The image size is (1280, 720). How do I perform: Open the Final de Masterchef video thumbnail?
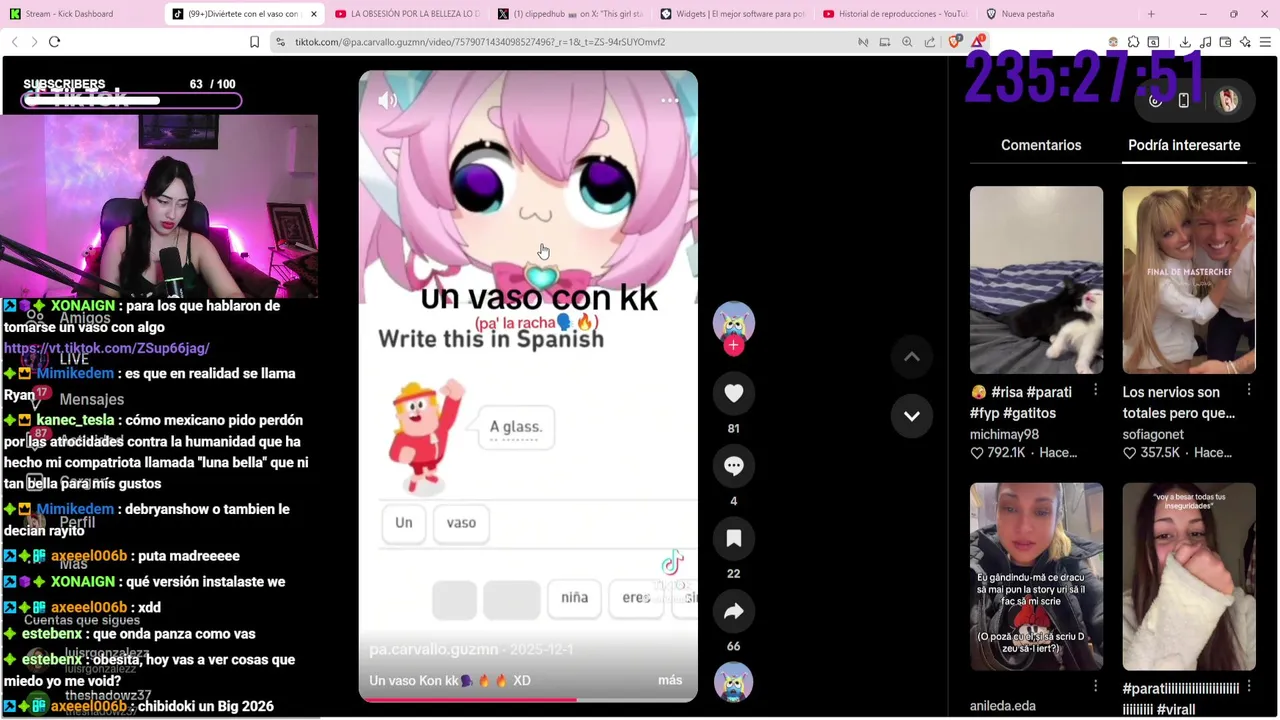[1189, 280]
